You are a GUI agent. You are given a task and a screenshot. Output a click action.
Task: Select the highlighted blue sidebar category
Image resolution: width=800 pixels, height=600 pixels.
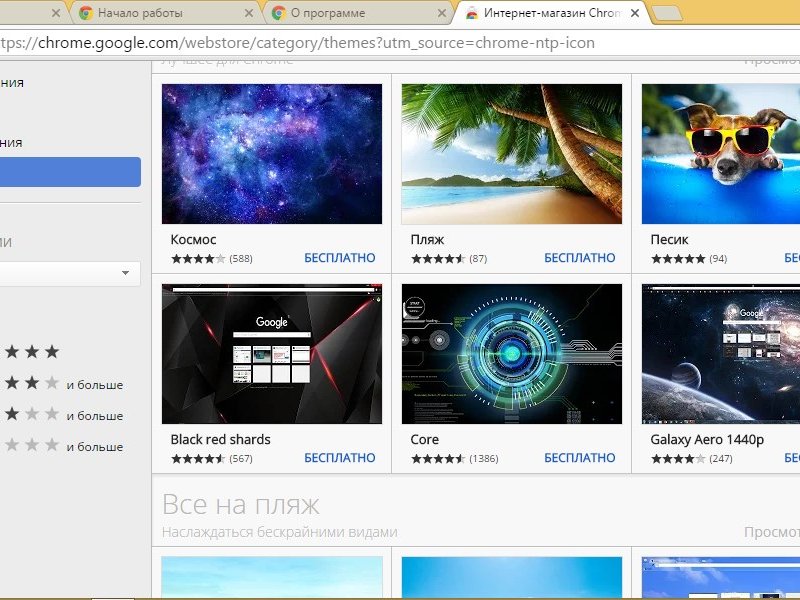tap(70, 172)
